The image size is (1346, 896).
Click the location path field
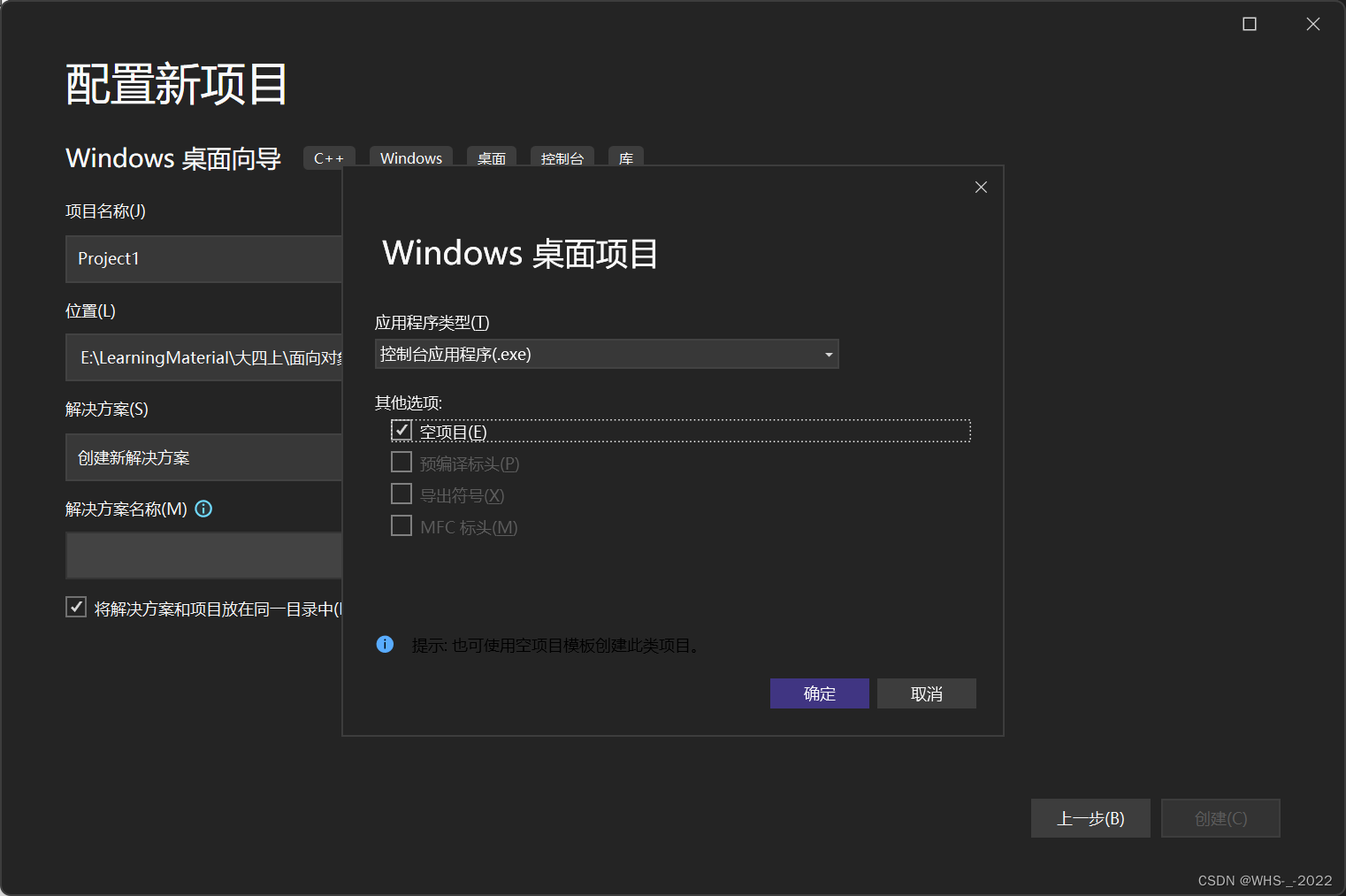coord(203,357)
